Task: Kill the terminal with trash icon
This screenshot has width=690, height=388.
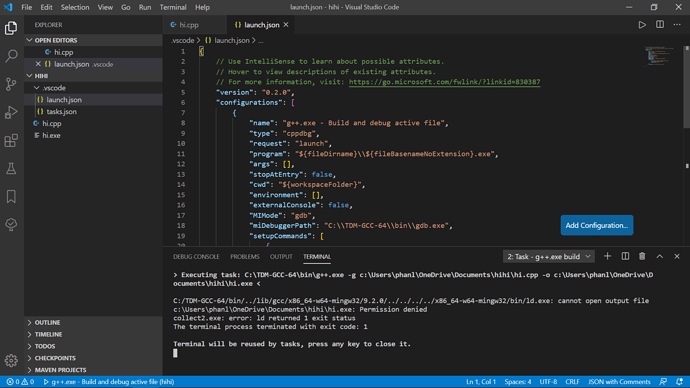Action: coord(642,256)
